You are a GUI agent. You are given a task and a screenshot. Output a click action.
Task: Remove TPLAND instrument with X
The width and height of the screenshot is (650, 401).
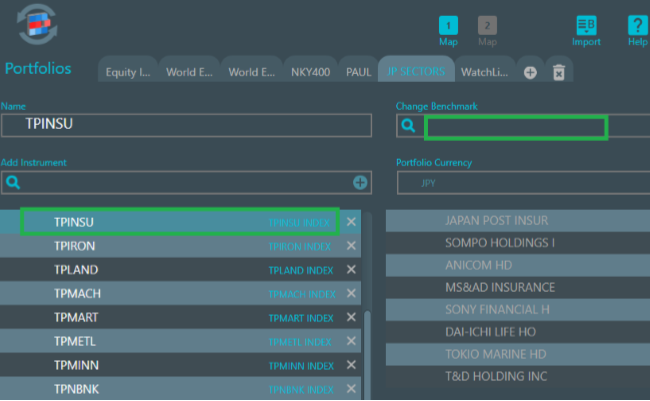(351, 270)
